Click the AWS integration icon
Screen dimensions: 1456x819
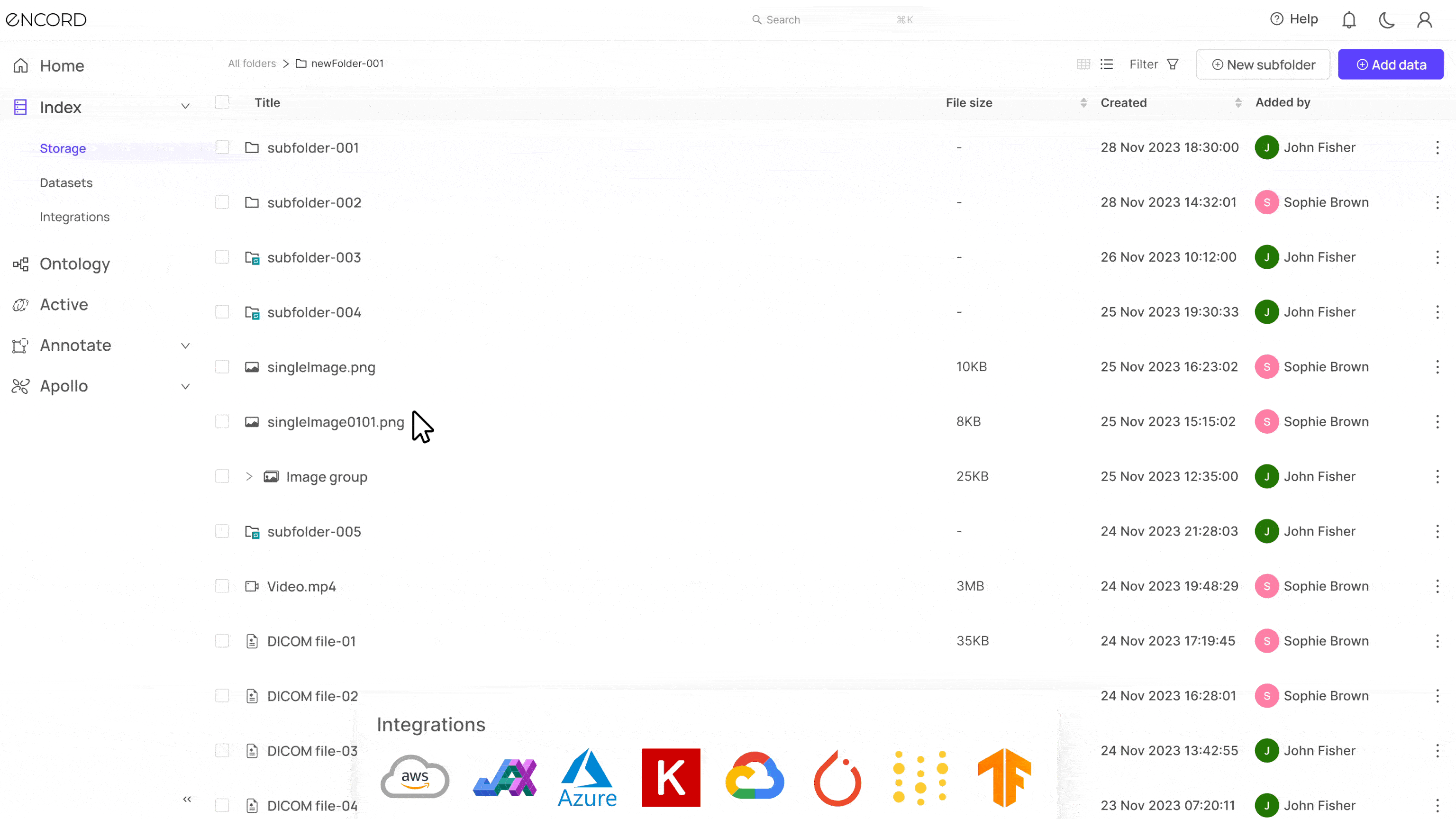(x=413, y=779)
